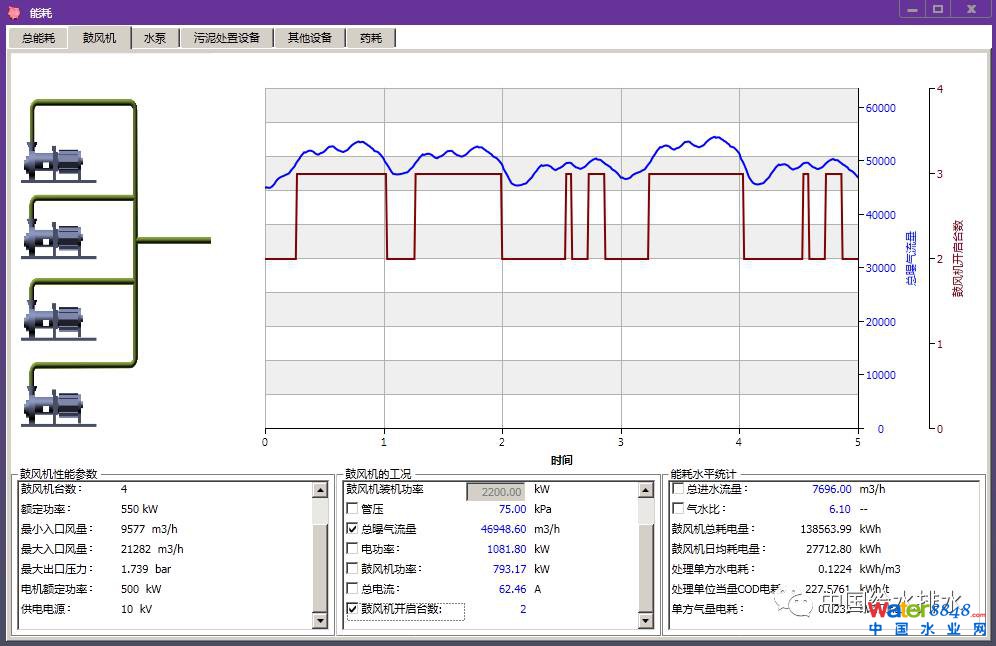Check the 电功率 checkbox
Viewport: 996px width, 646px height.
pyautogui.click(x=353, y=549)
